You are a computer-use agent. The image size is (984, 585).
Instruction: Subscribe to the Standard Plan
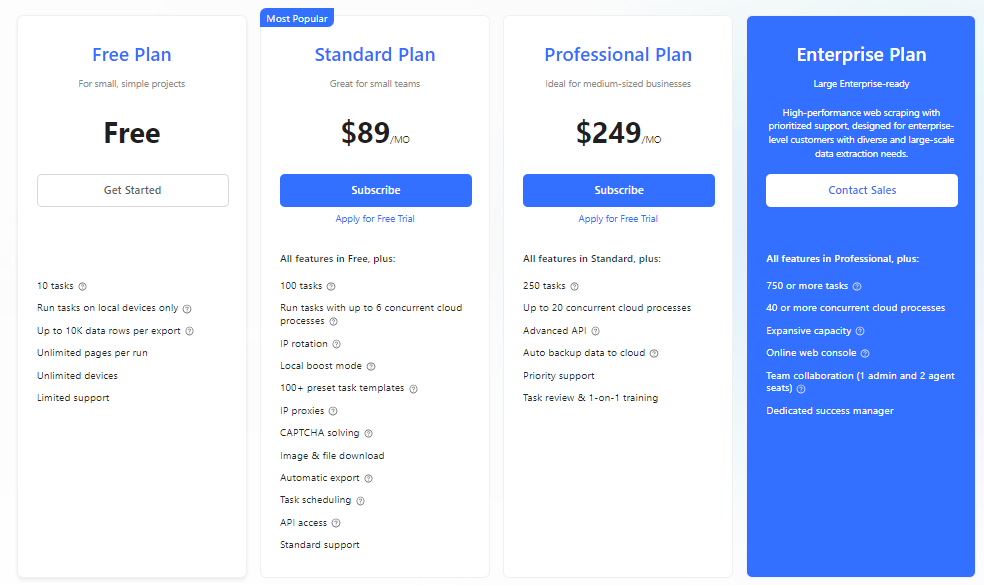click(x=376, y=190)
